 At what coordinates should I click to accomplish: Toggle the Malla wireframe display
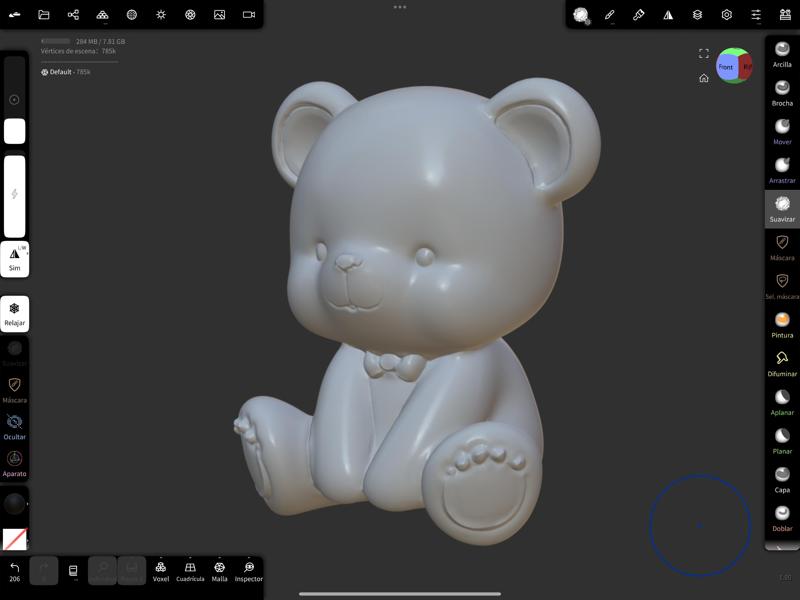(219, 571)
